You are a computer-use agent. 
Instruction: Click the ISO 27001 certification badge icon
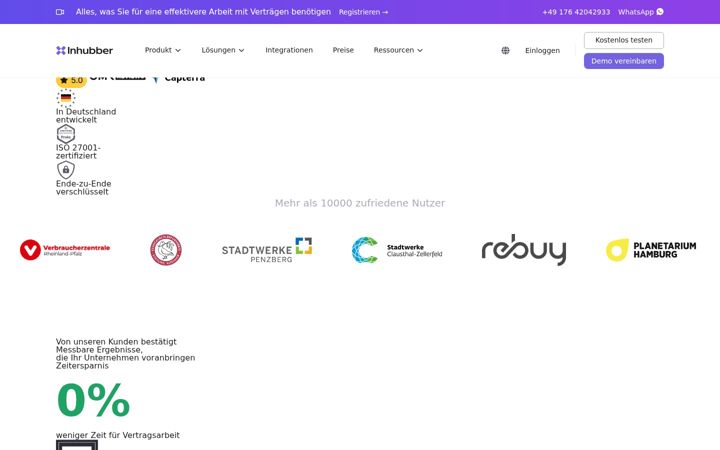point(66,134)
